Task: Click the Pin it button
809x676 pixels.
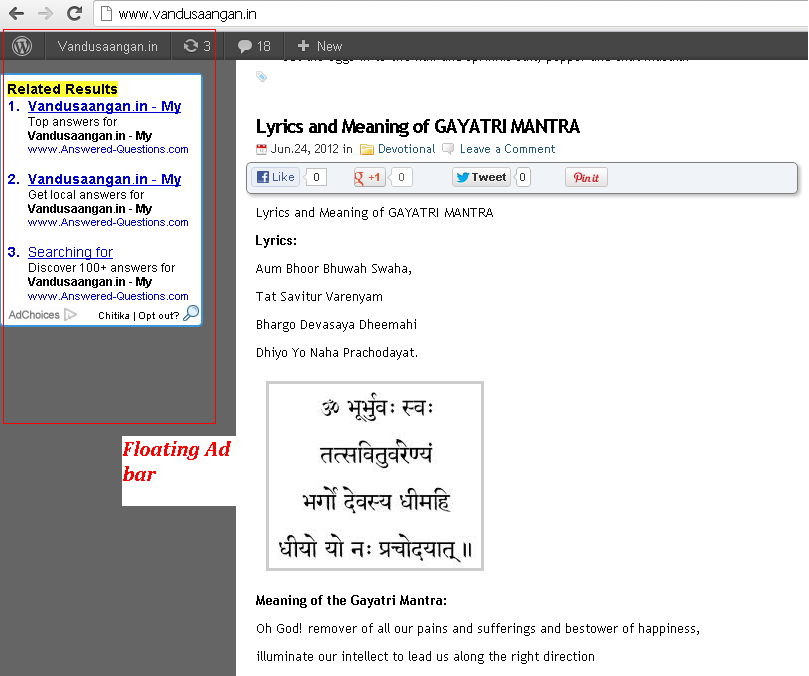Action: tap(586, 178)
